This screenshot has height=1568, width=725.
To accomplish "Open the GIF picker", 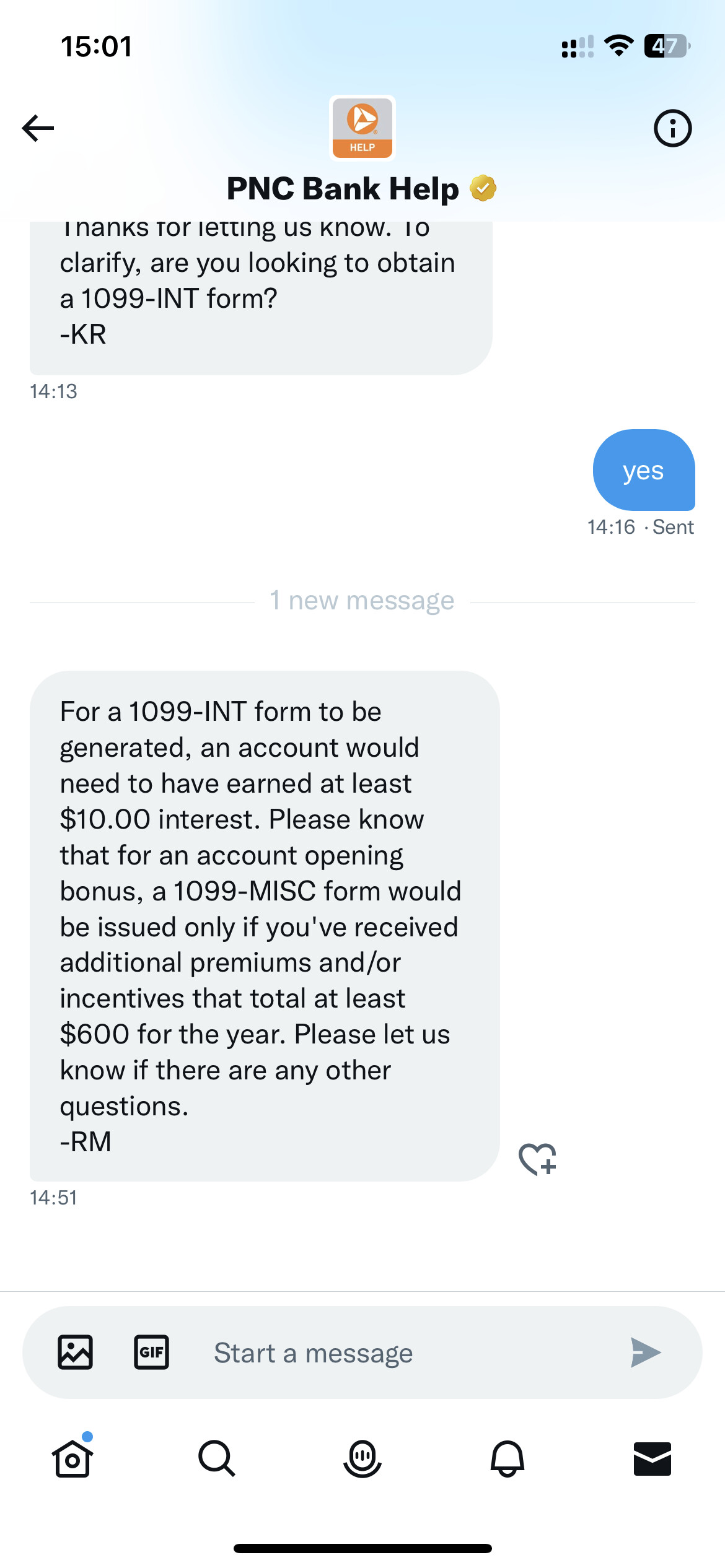I will (x=152, y=1352).
